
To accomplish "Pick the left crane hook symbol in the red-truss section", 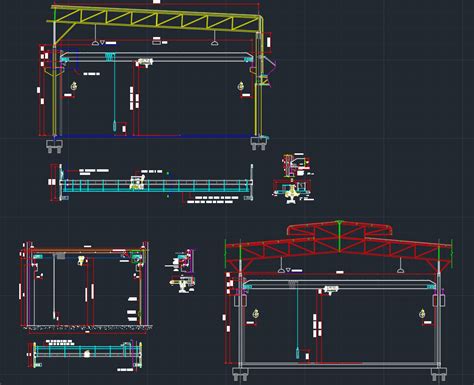I will [x=256, y=313].
